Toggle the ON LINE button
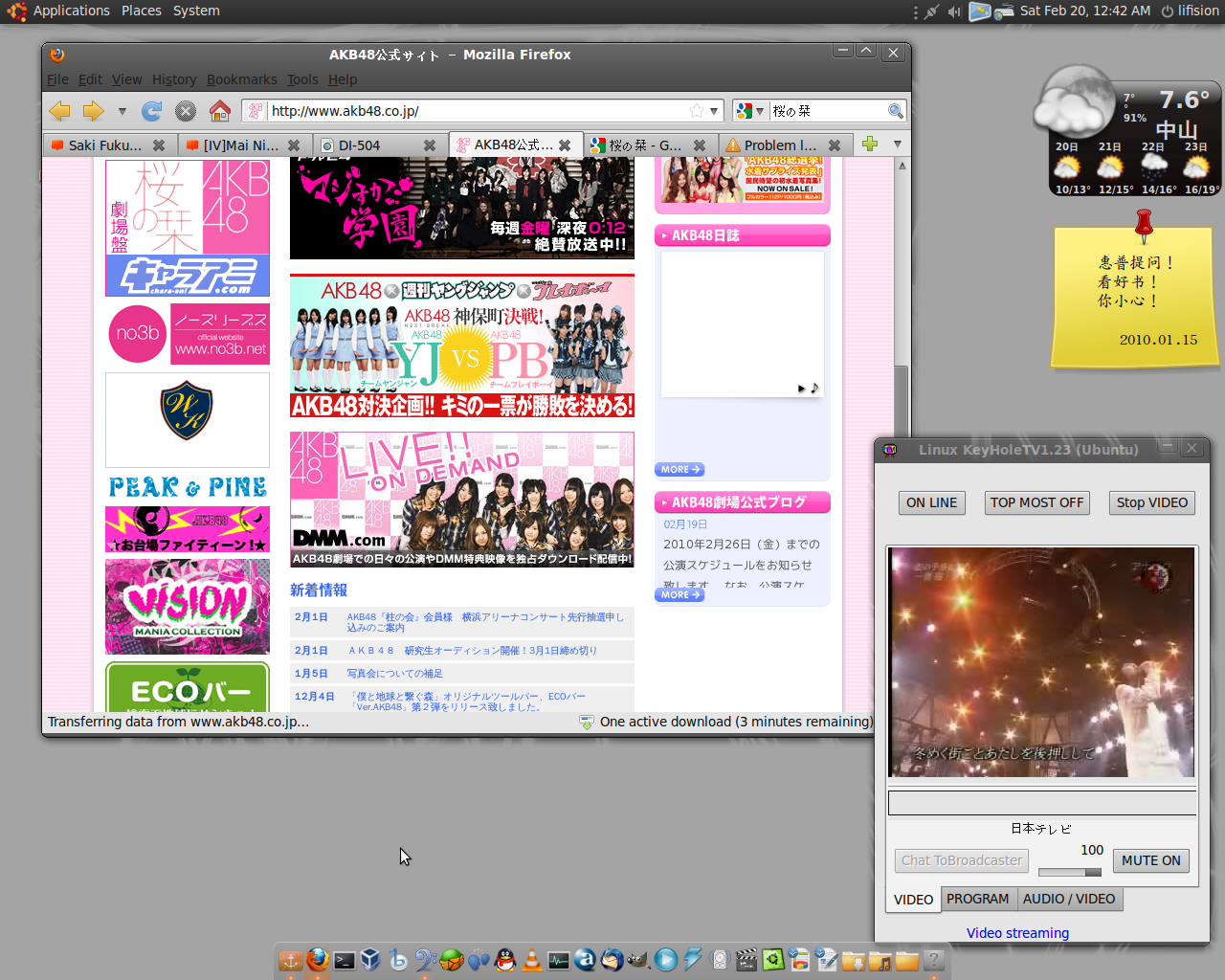 coord(931,502)
